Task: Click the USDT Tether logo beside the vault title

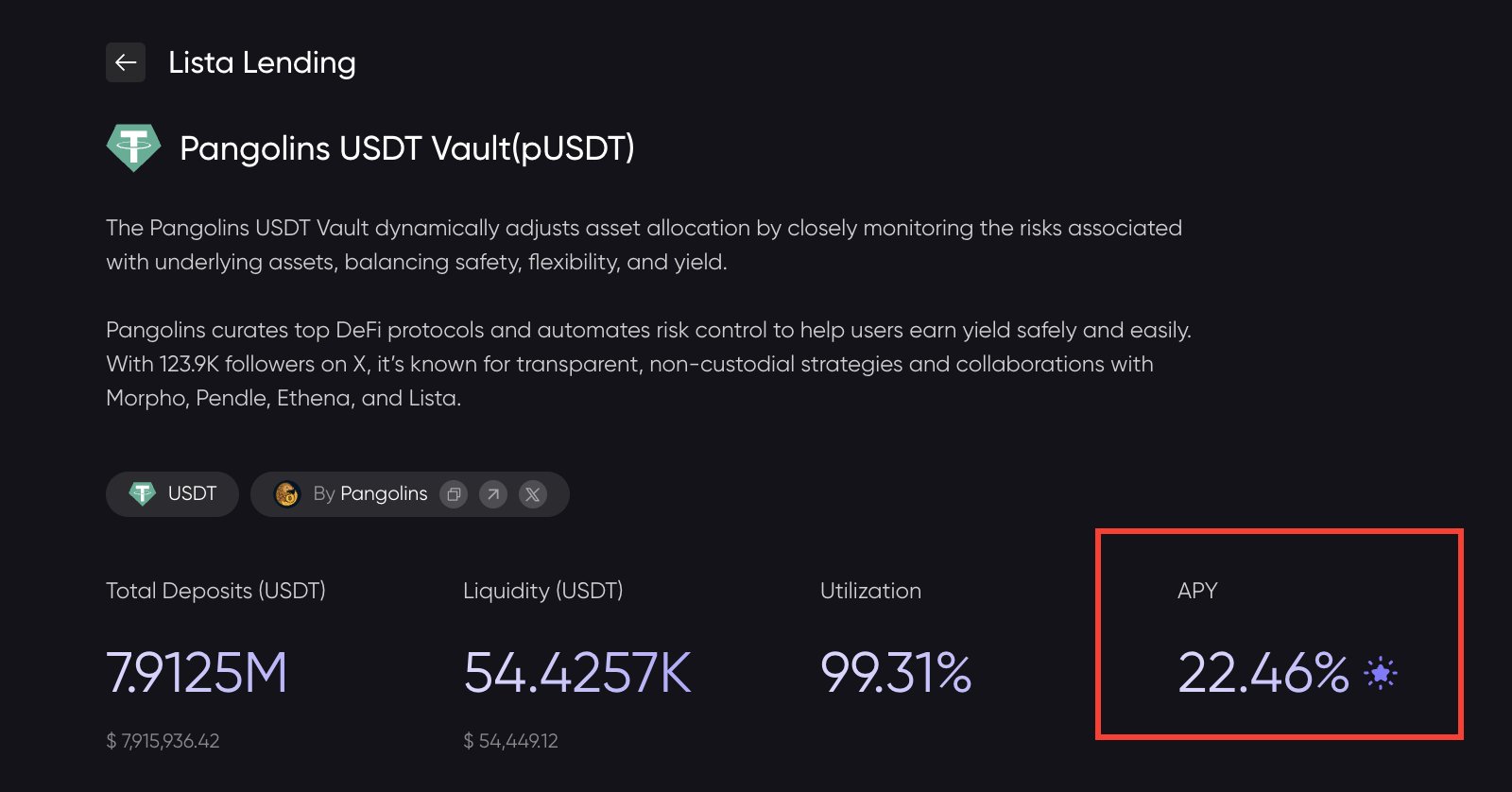Action: pos(133,147)
